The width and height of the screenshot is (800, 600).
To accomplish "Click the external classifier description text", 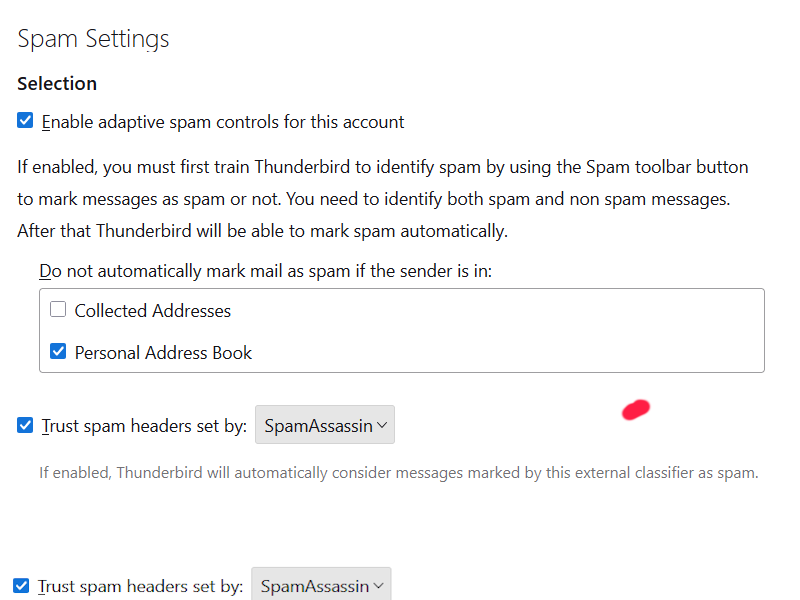I will [x=398, y=473].
